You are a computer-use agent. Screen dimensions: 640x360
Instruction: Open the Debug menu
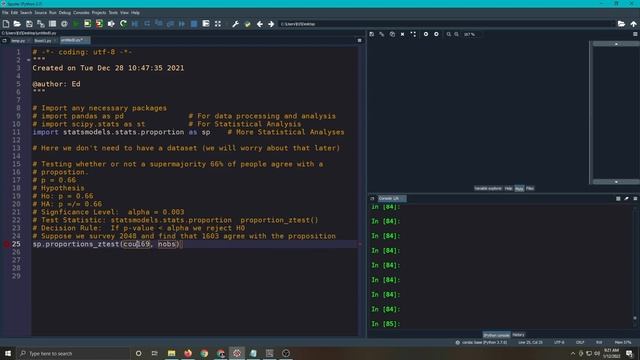[x=64, y=13]
